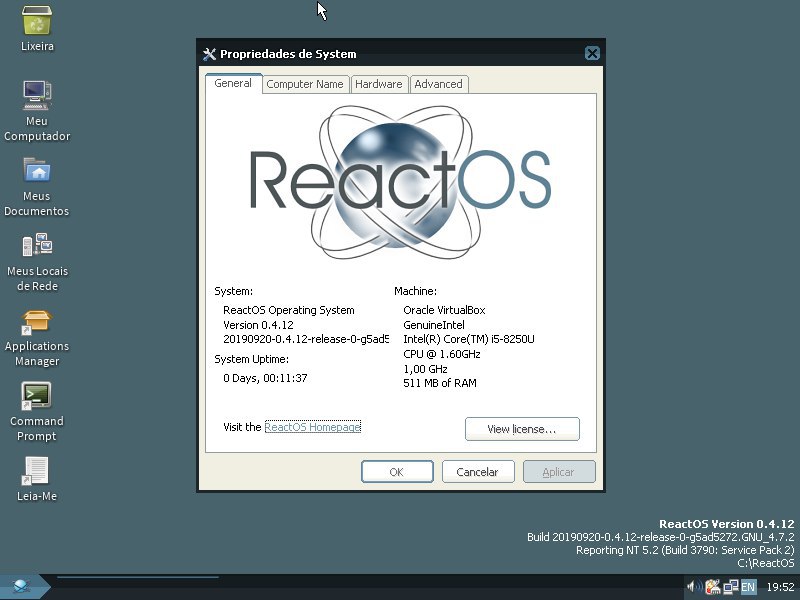Select the Leia-Me document icon
This screenshot has width=800, height=600.
tap(37, 470)
